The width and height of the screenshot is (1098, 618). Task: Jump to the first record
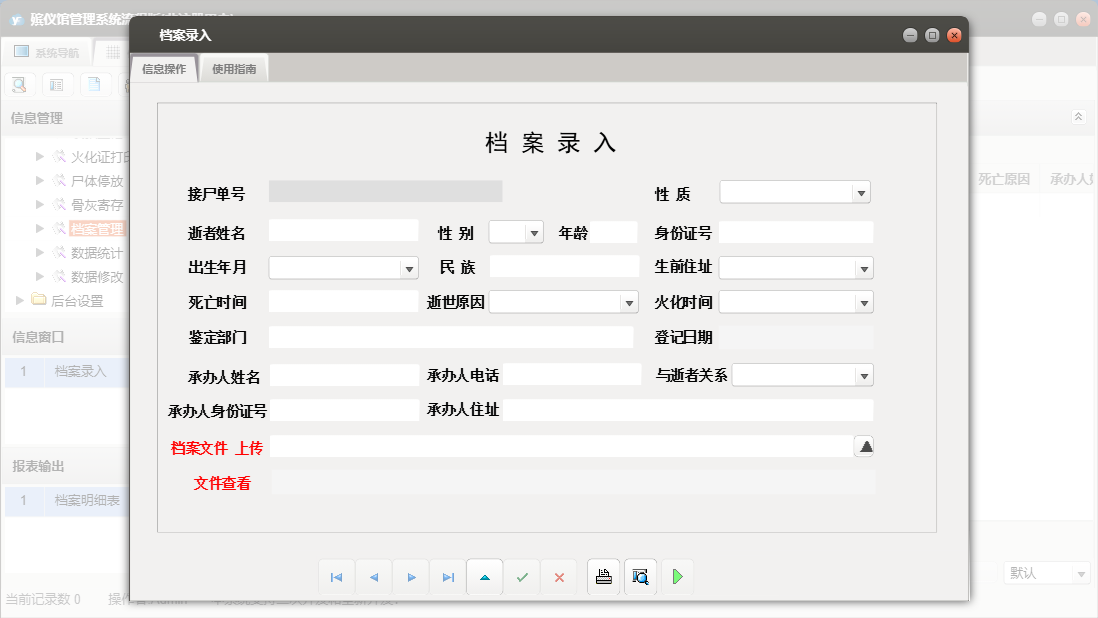(x=336, y=576)
